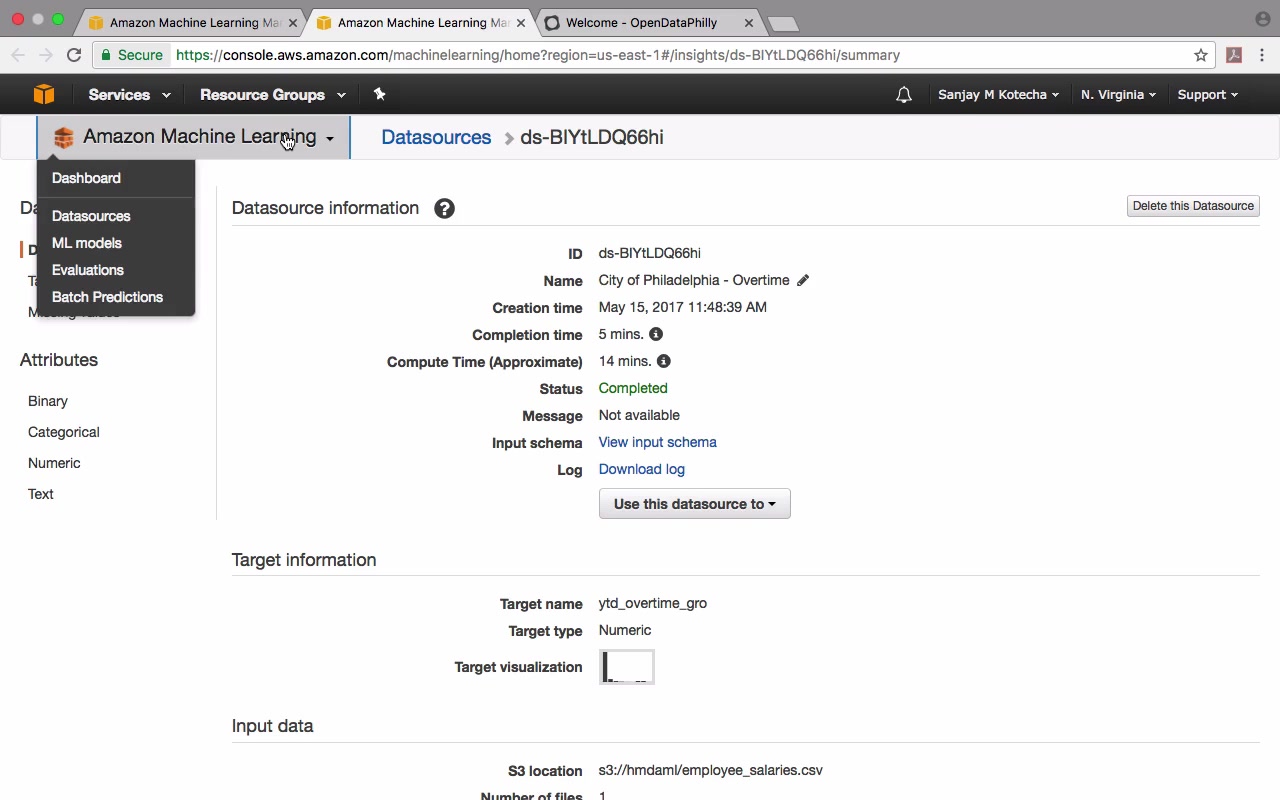Open the Binary attributes section
The width and height of the screenshot is (1280, 800).
pyautogui.click(x=48, y=401)
